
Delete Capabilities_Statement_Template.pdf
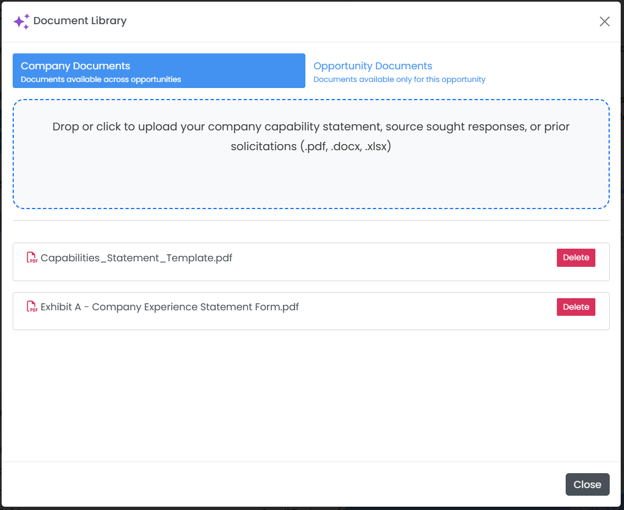point(575,258)
